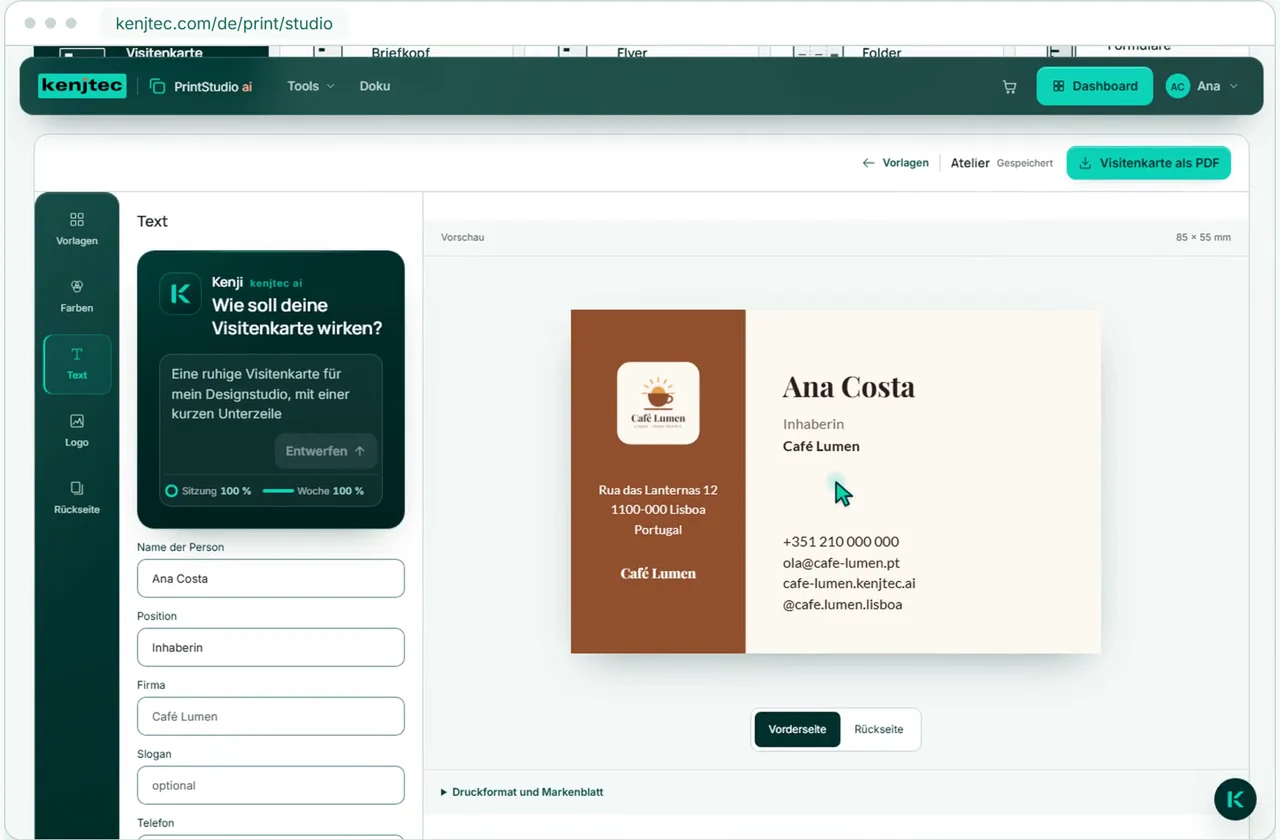The height and width of the screenshot is (840, 1280).
Task: Click the Kenji K avatar icon
Action: click(180, 294)
